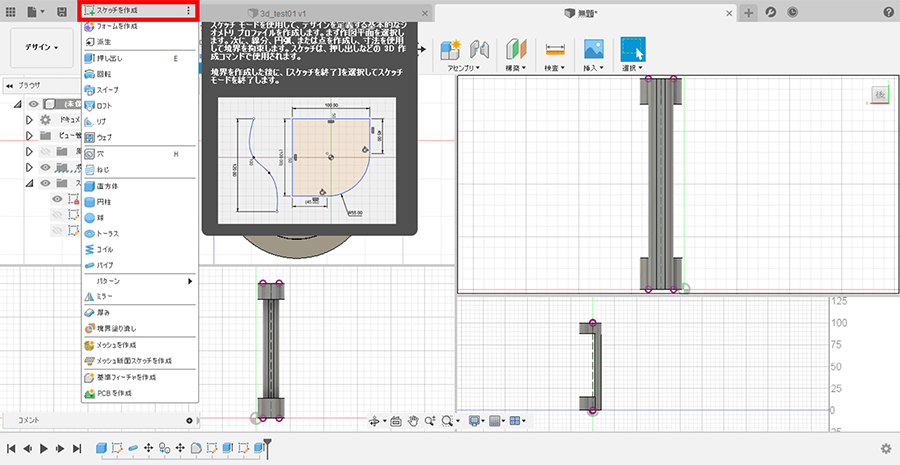Click the insert image icon

pos(593,49)
